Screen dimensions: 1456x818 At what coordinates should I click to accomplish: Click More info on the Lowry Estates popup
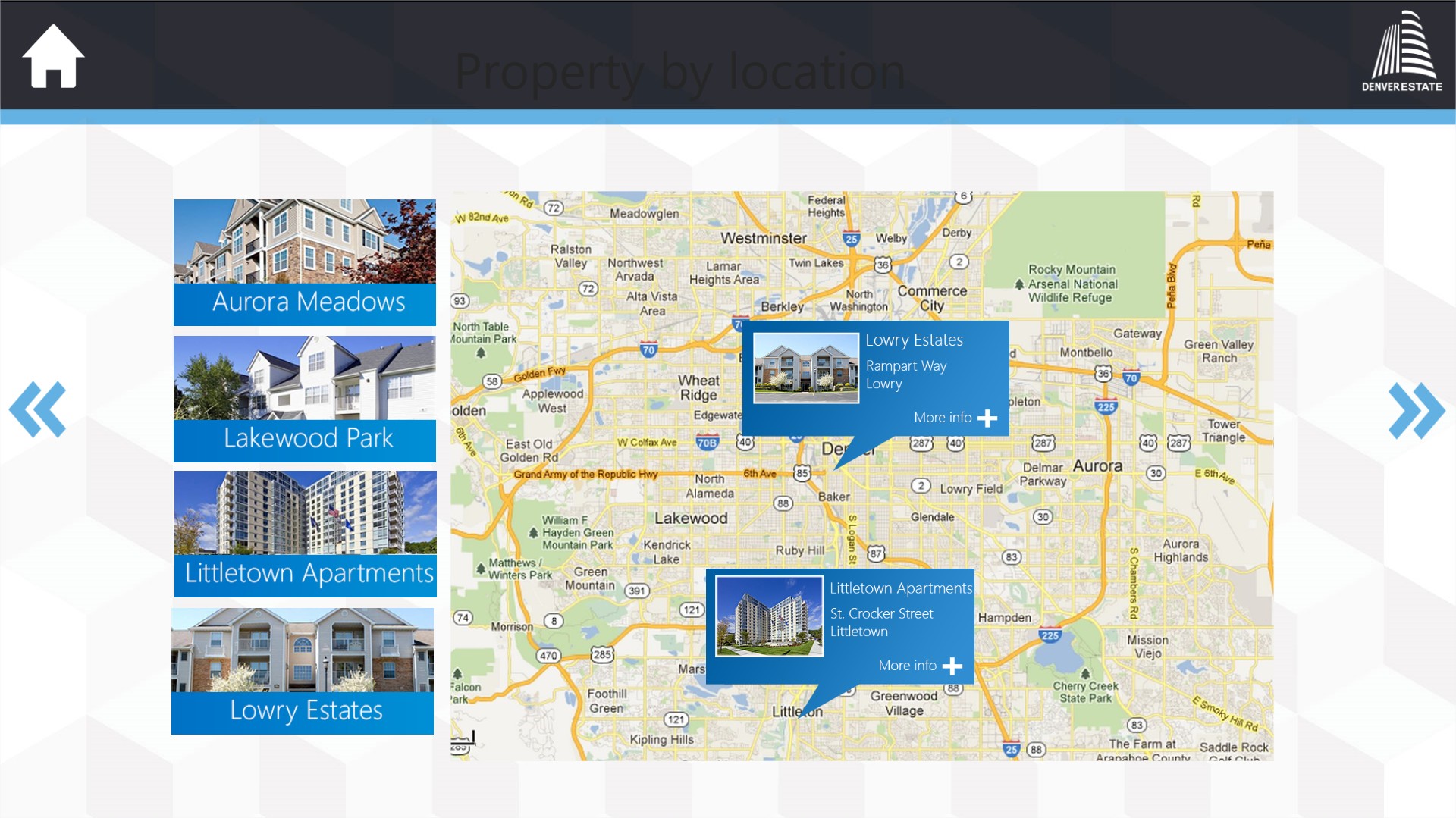coord(943,418)
